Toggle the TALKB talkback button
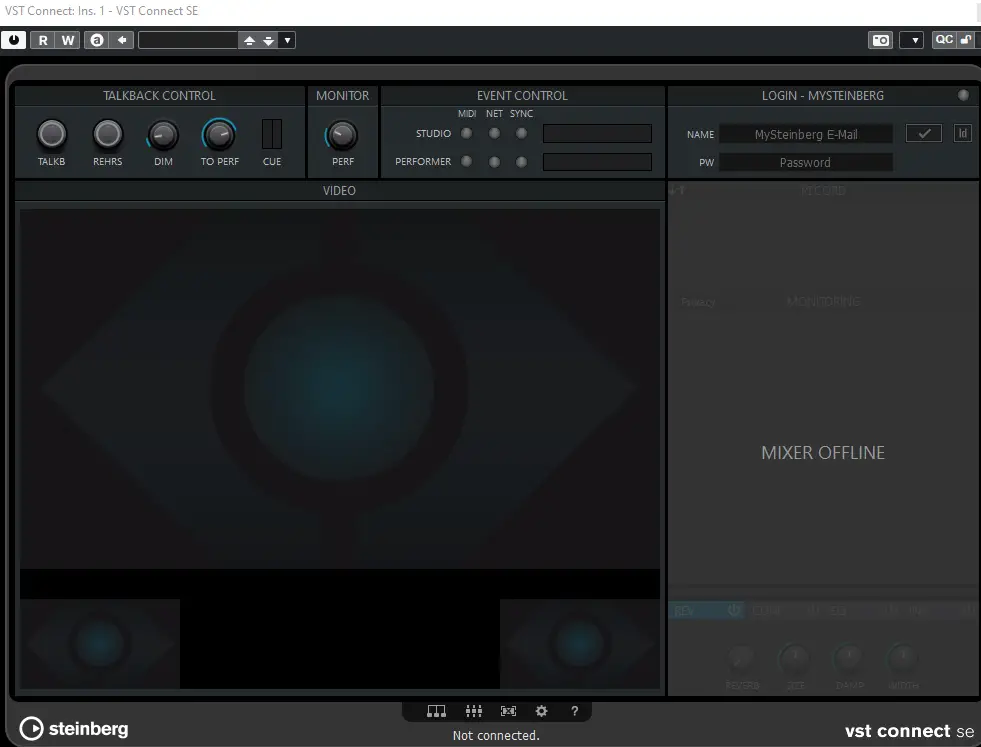Viewport: 981px width, 747px height. [x=52, y=134]
